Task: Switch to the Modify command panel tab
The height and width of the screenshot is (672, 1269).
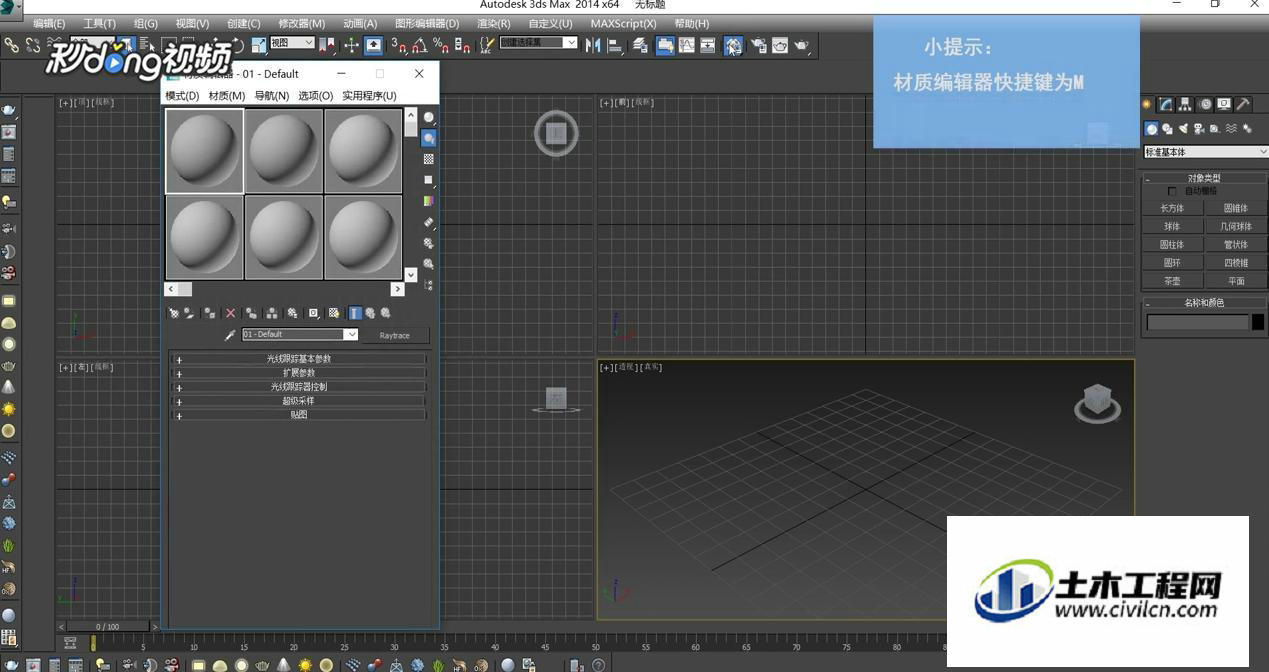Action: [1166, 104]
